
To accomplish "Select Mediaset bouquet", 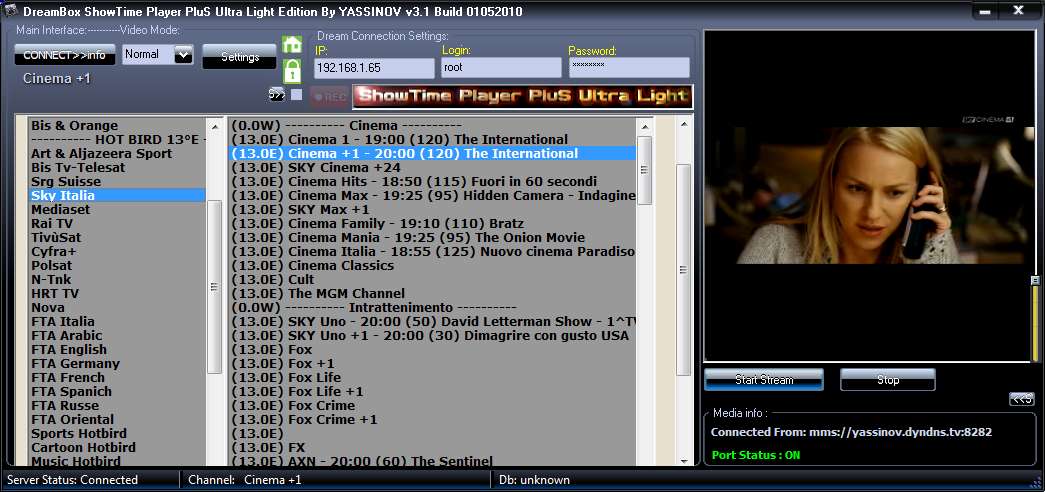I will pos(61,209).
